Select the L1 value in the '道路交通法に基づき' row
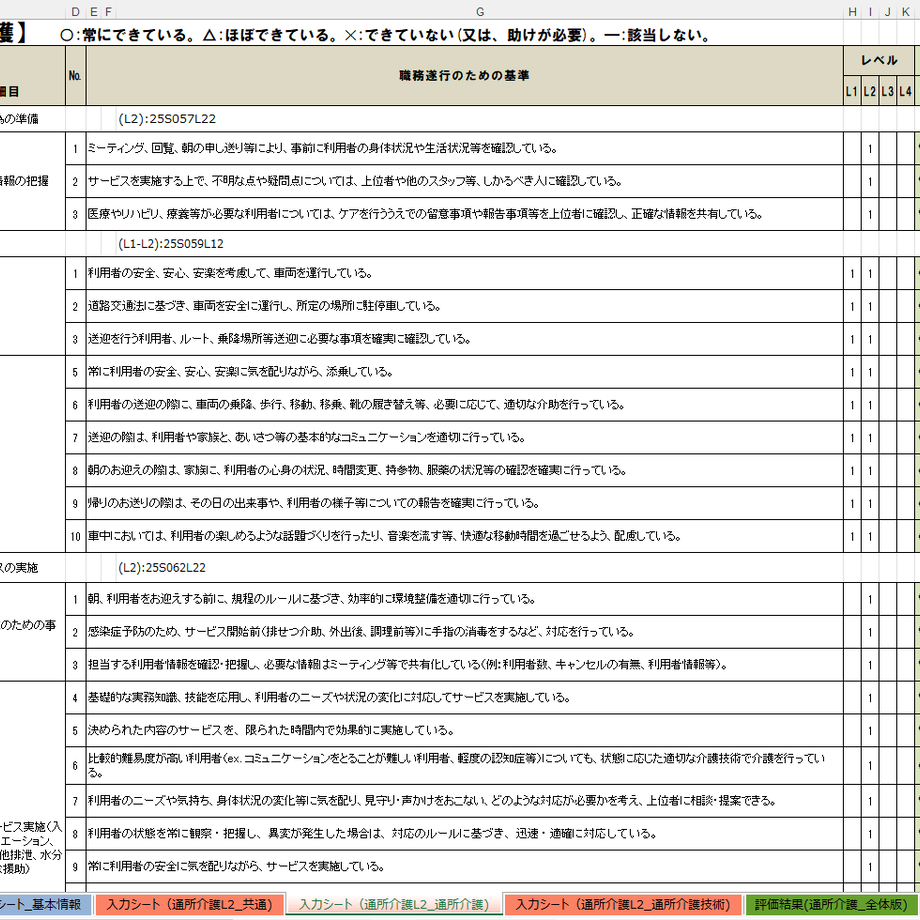This screenshot has width=920, height=920. click(x=853, y=306)
